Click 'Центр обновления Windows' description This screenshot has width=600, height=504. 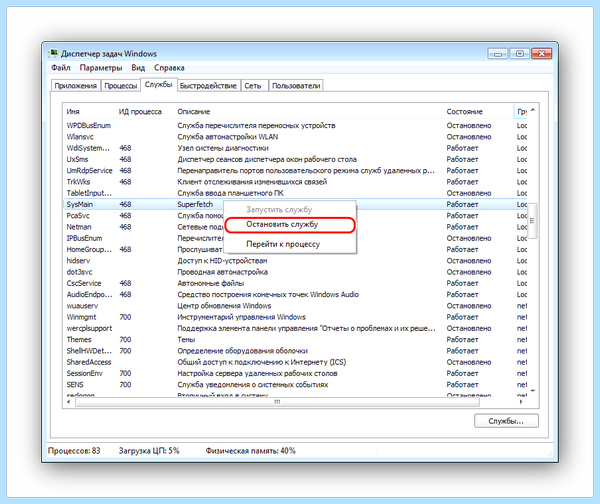224,306
